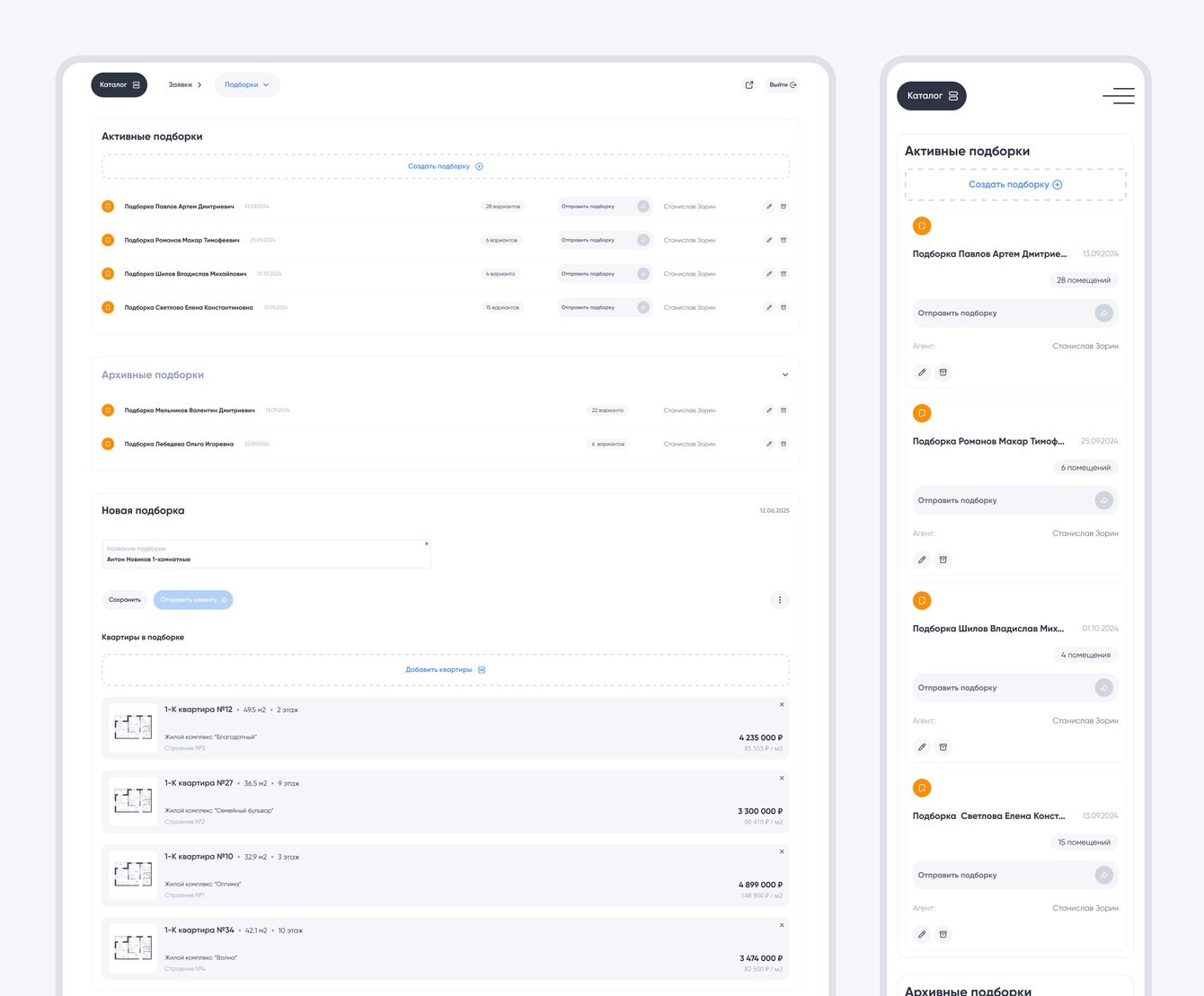
Task: Edit Подборка Светлова Елена Константиновна desktop row
Action: [x=769, y=307]
